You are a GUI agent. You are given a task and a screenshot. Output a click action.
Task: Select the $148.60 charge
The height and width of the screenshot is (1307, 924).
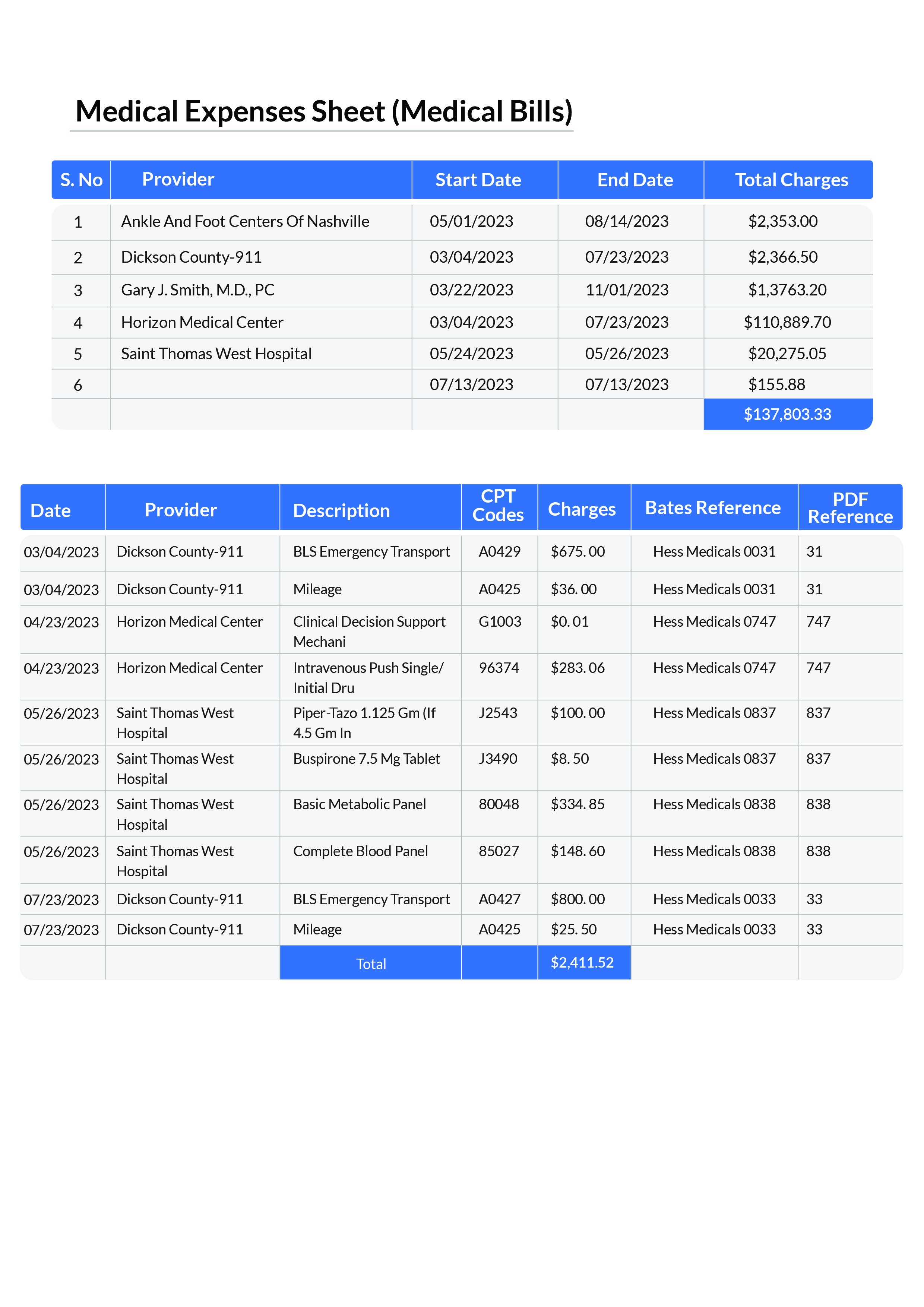[x=577, y=851]
